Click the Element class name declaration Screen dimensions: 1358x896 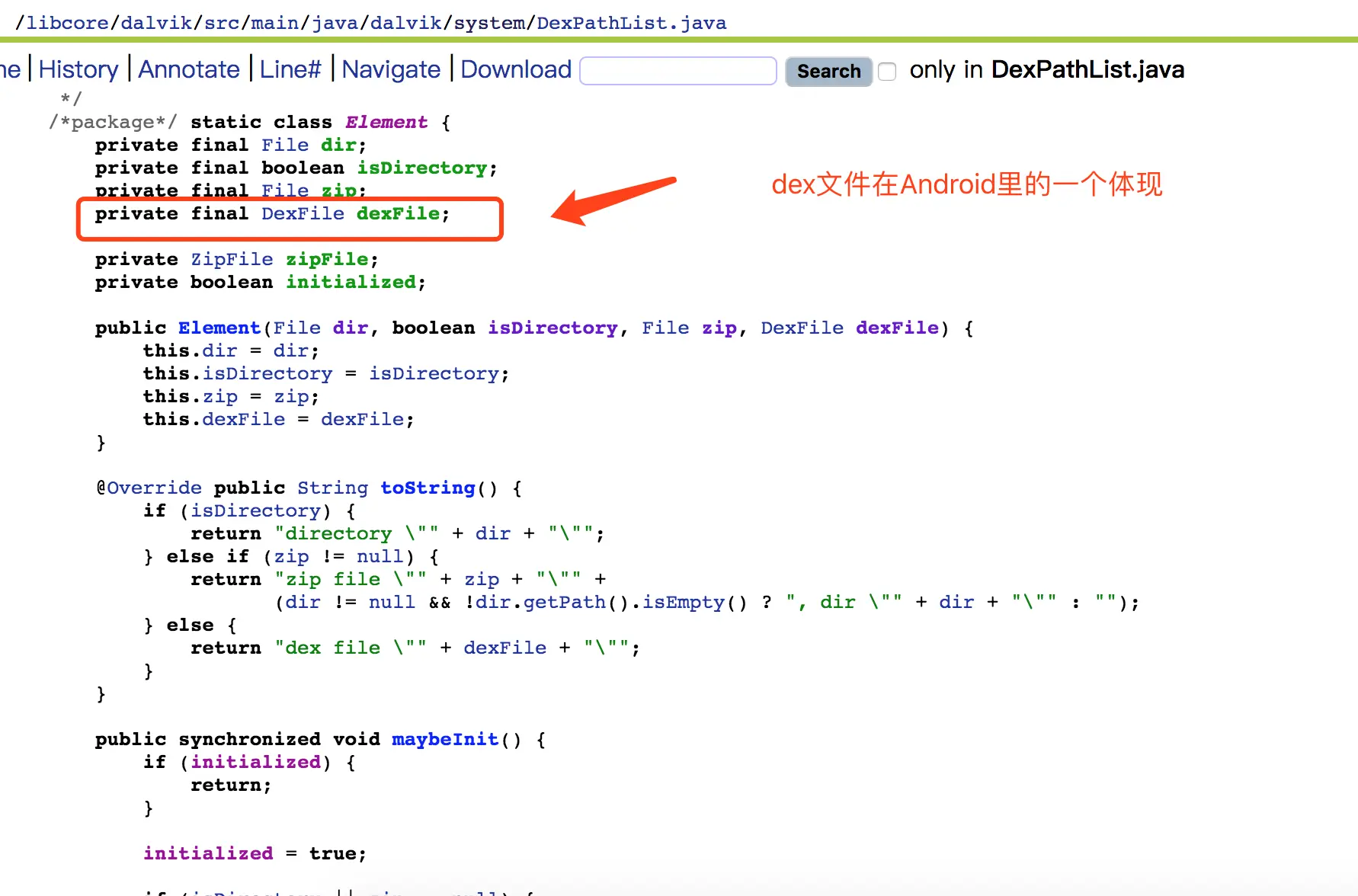click(386, 122)
